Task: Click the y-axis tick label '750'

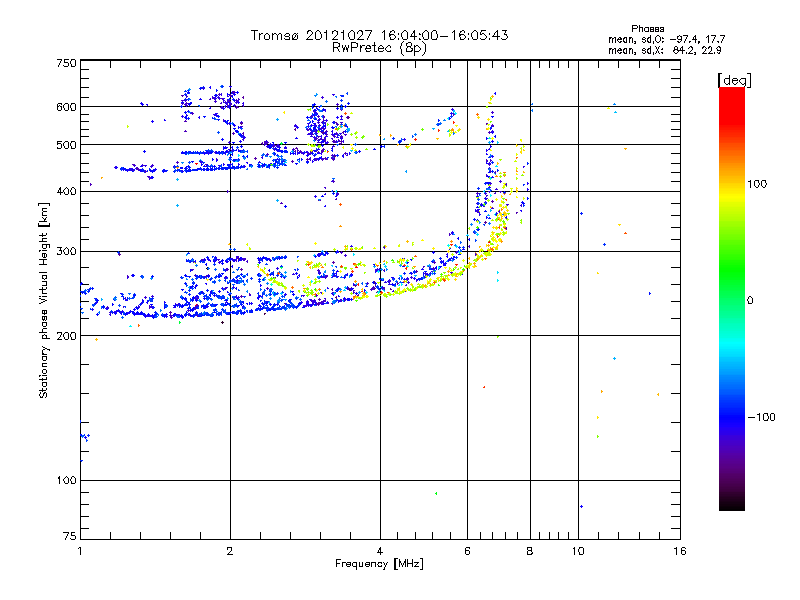Action: [x=66, y=63]
